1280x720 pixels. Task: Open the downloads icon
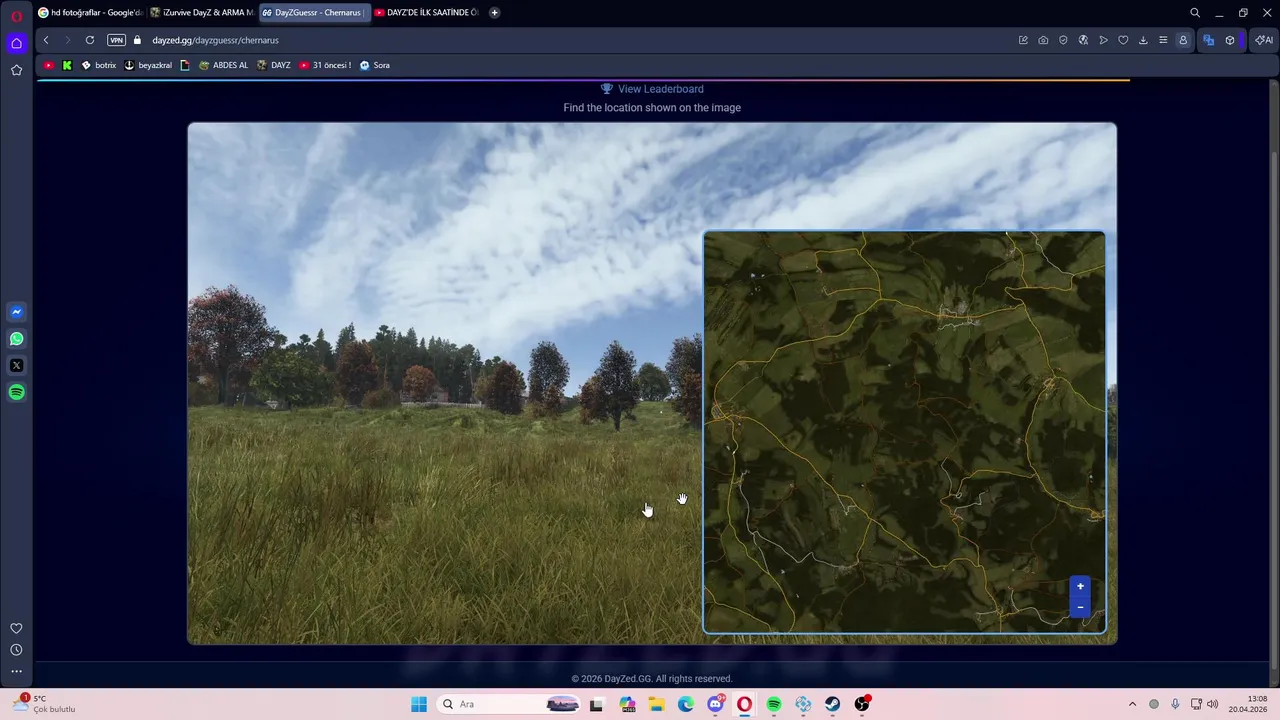tap(1143, 40)
